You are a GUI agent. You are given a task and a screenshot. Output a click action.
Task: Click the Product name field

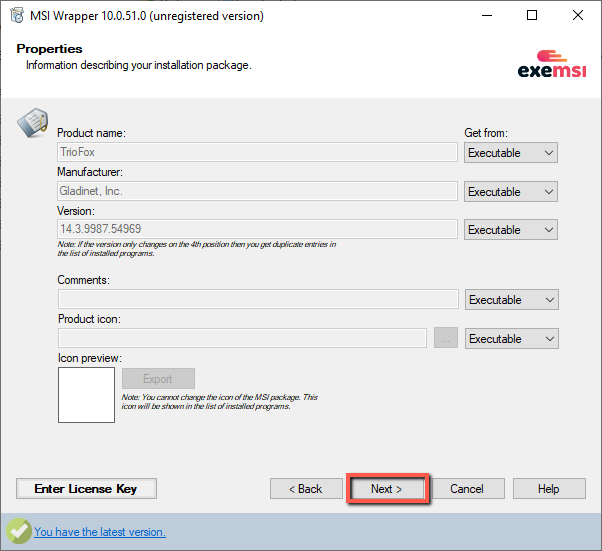(x=257, y=152)
